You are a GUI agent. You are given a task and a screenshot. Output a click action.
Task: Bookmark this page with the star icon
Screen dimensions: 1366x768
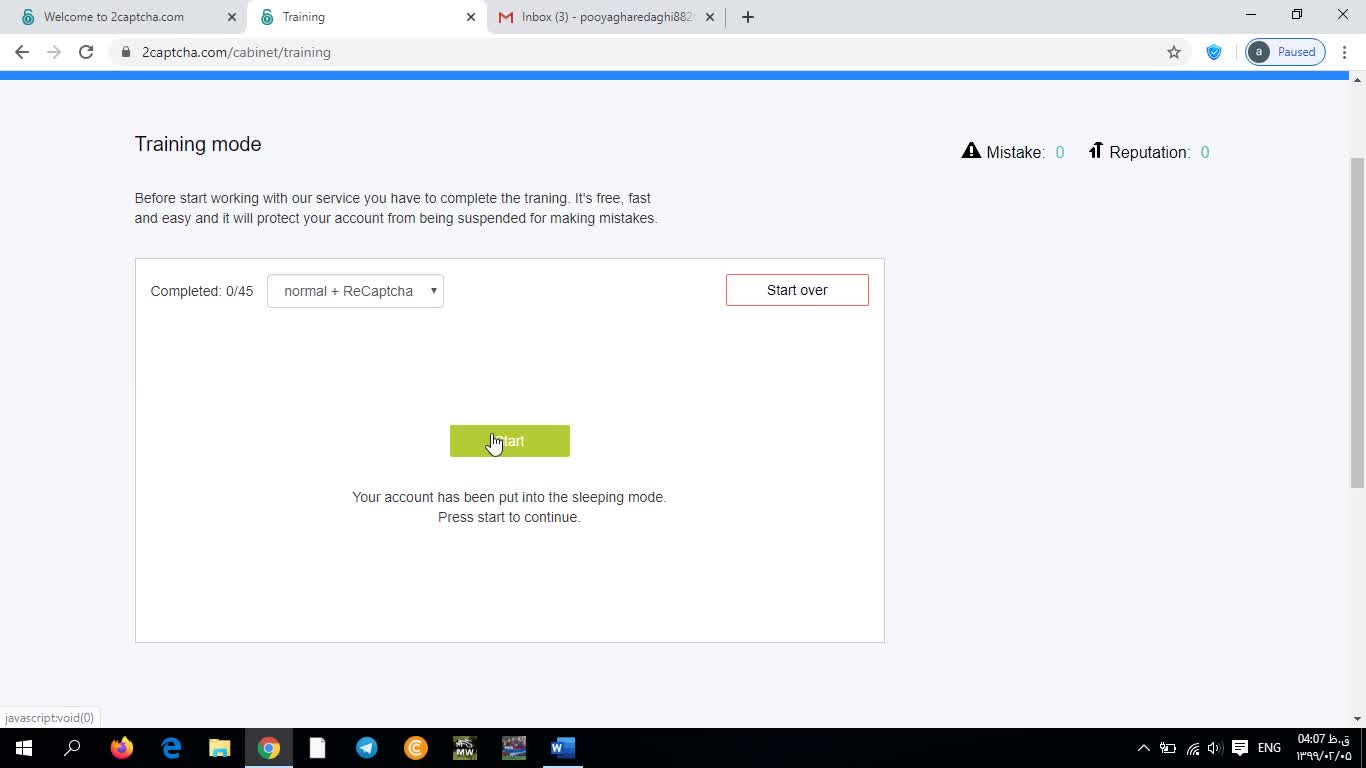tap(1174, 52)
